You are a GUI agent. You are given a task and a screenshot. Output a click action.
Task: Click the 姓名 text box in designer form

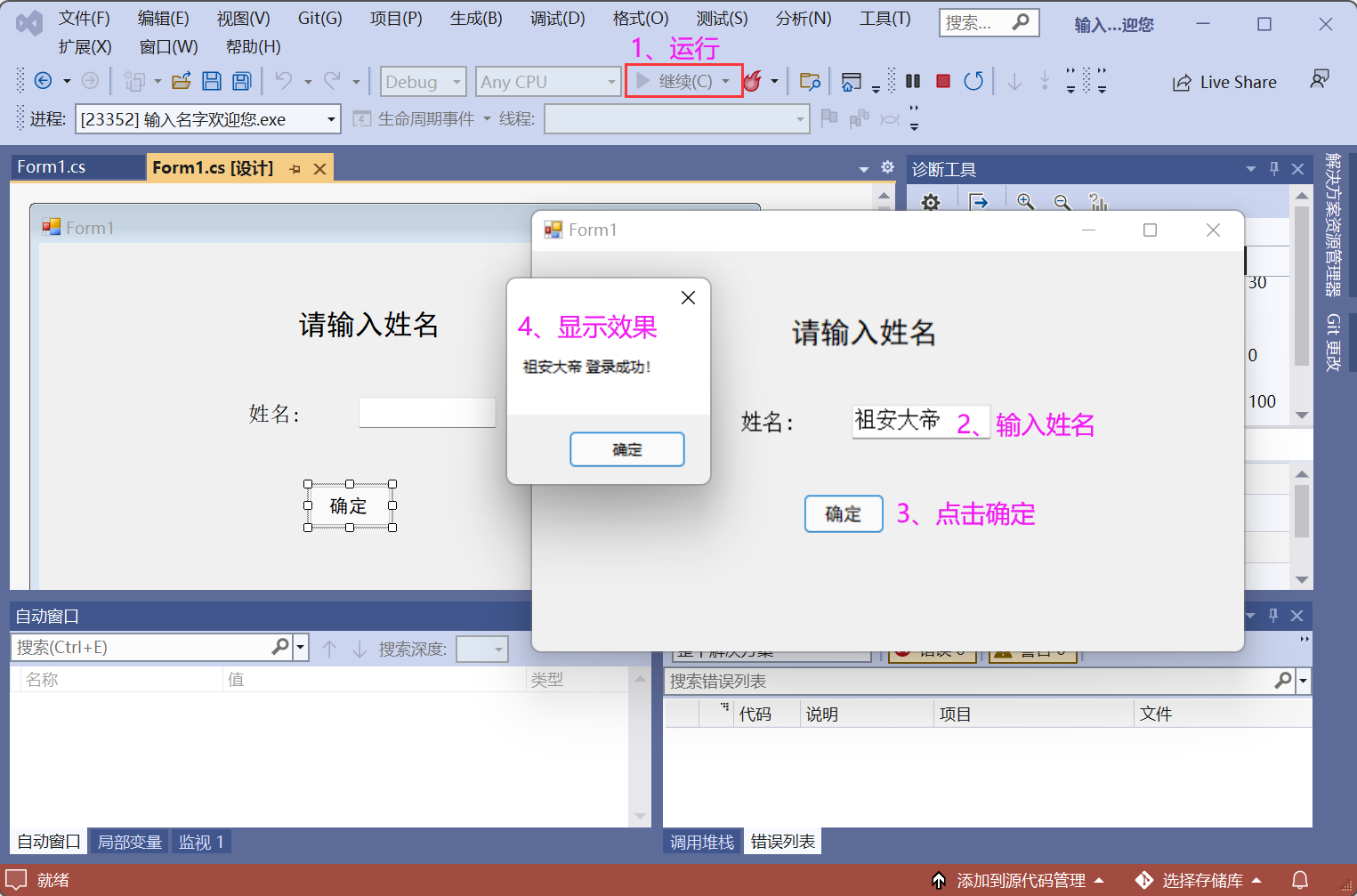coord(427,413)
